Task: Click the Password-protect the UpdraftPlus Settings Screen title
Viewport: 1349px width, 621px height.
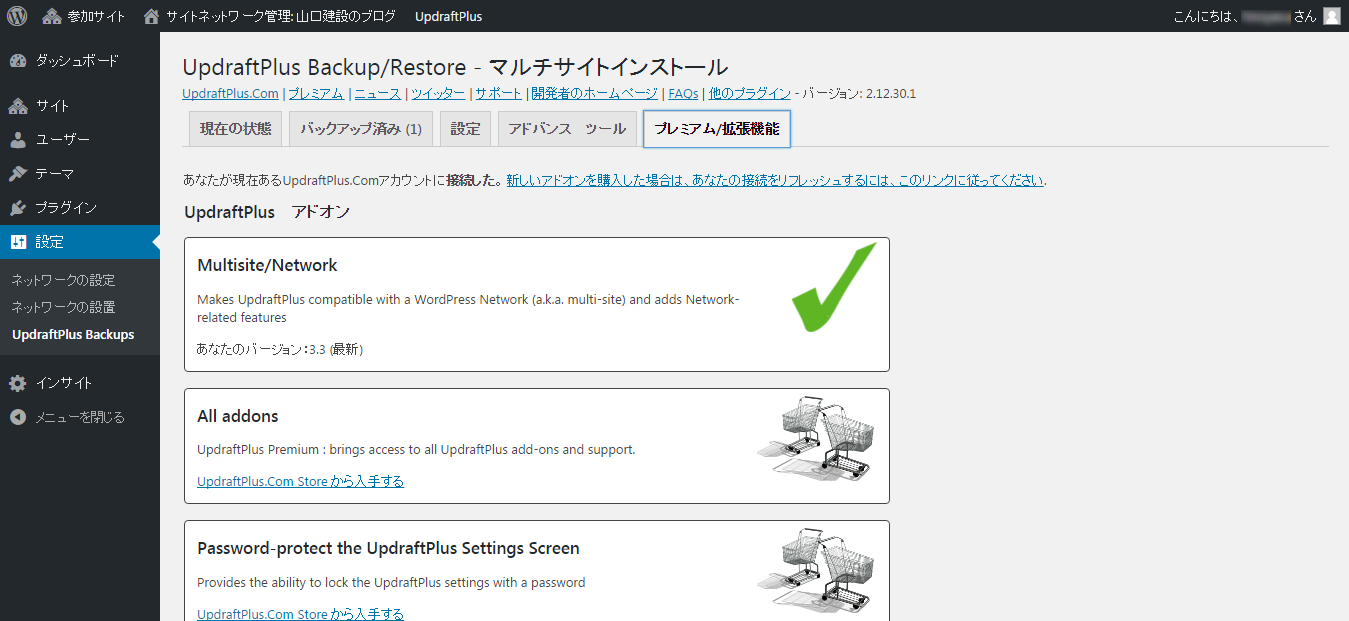Action: (388, 548)
